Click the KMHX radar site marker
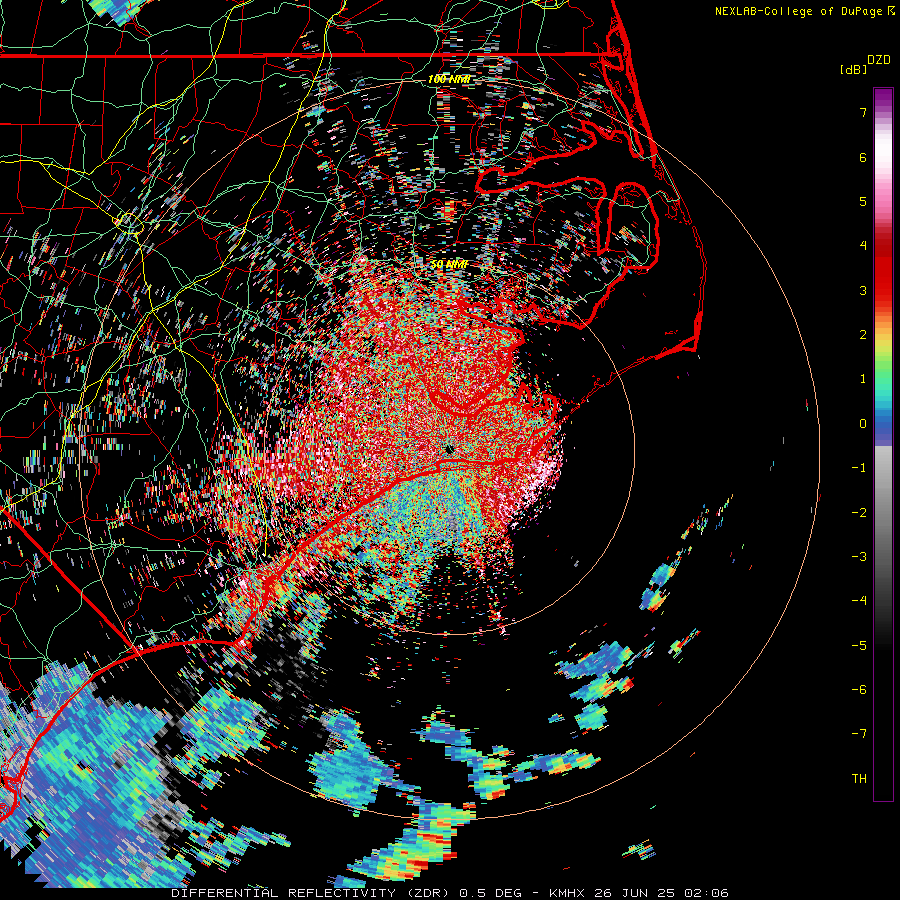Image resolution: width=900 pixels, height=900 pixels. [x=449, y=449]
